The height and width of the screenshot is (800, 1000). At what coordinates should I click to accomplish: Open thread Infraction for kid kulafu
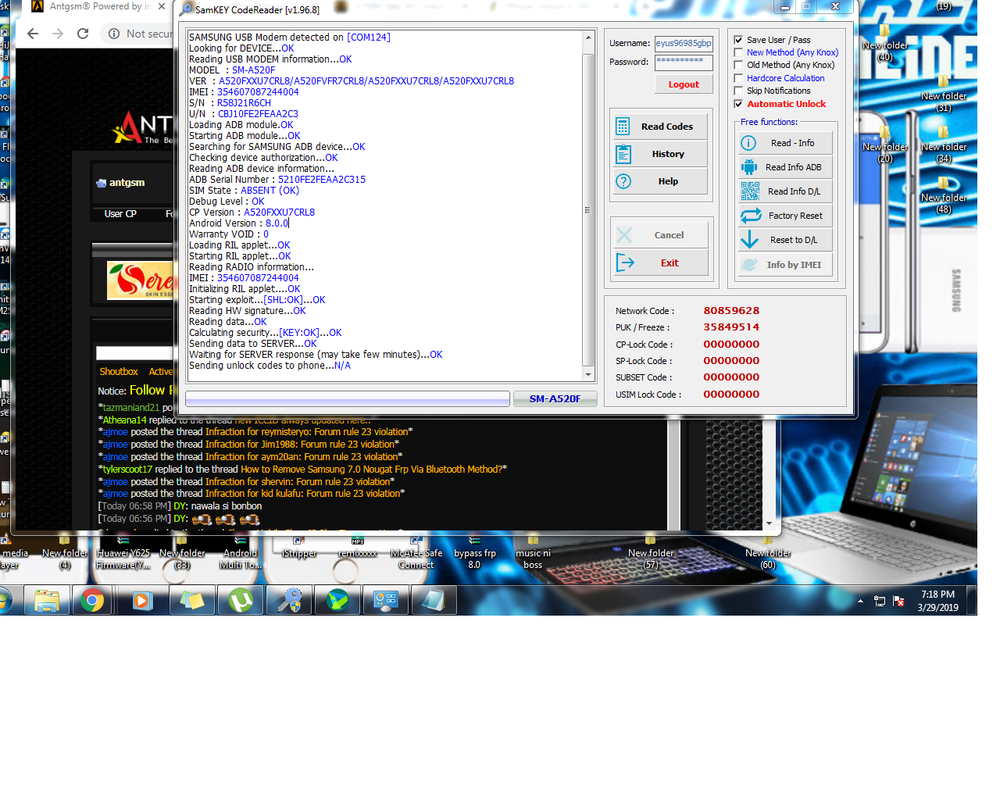(x=303, y=493)
